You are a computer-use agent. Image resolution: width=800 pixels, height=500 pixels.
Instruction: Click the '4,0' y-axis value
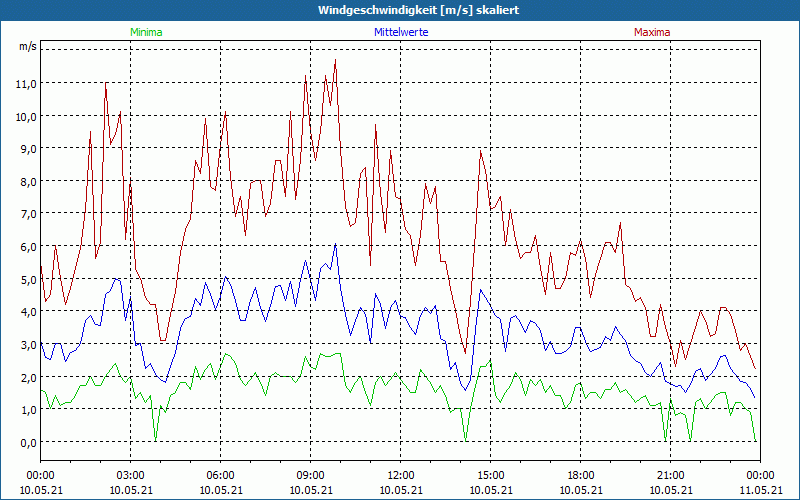pyautogui.click(x=29, y=312)
